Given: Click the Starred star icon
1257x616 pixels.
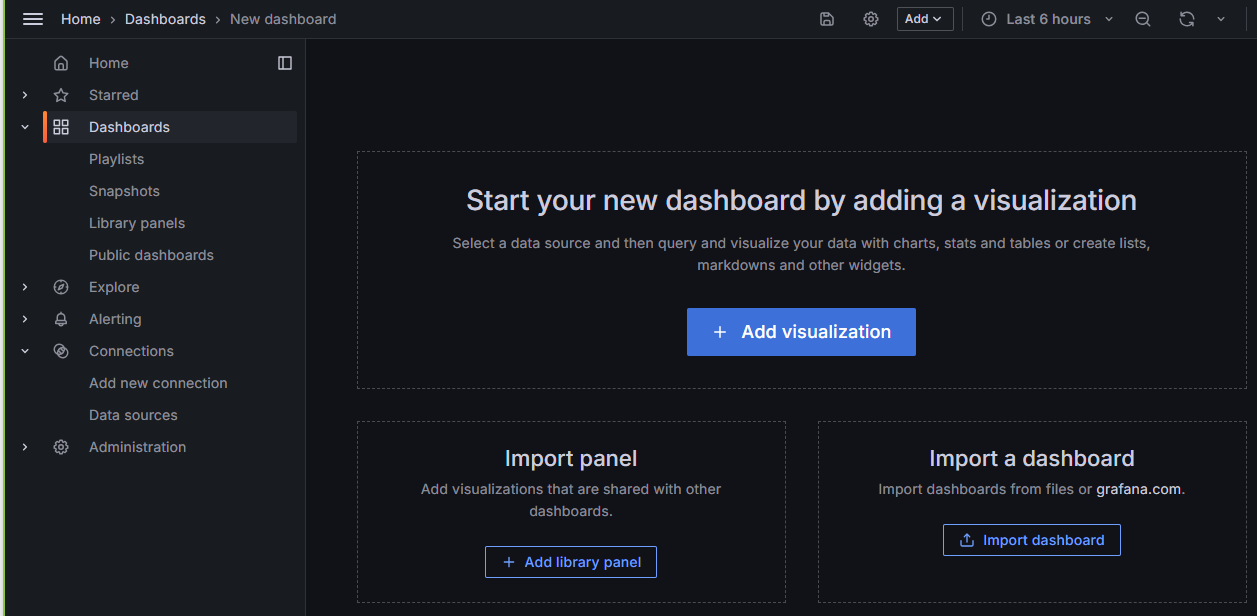Looking at the screenshot, I should pos(61,95).
